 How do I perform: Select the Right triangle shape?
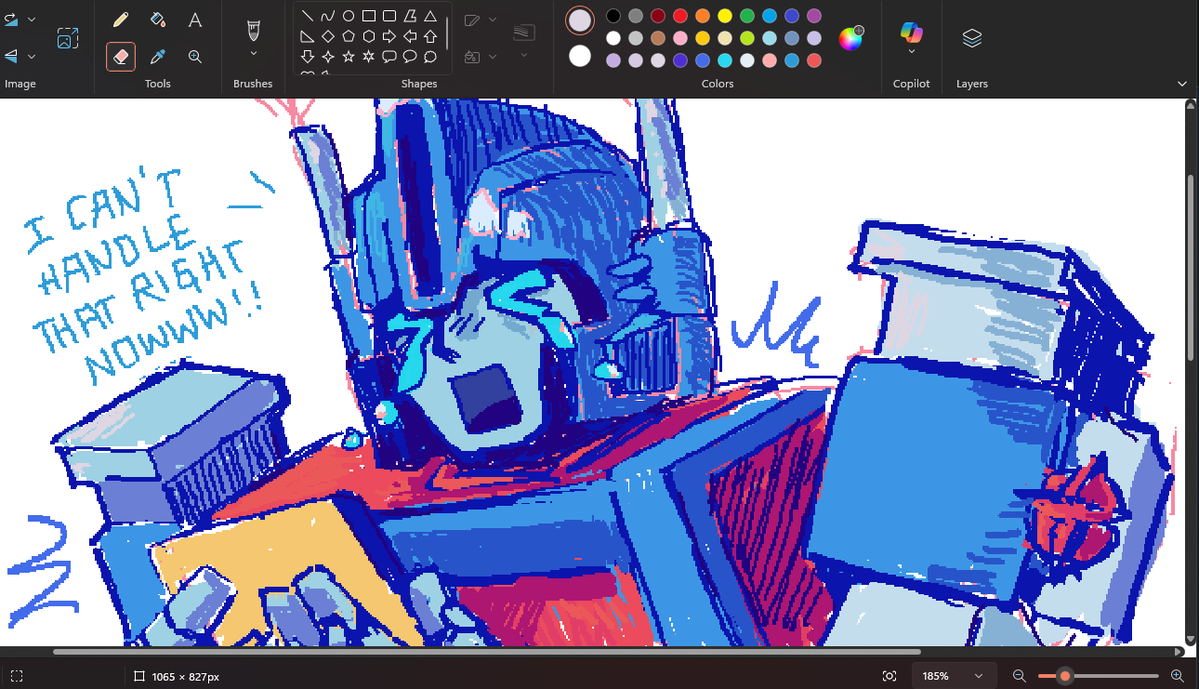click(307, 36)
